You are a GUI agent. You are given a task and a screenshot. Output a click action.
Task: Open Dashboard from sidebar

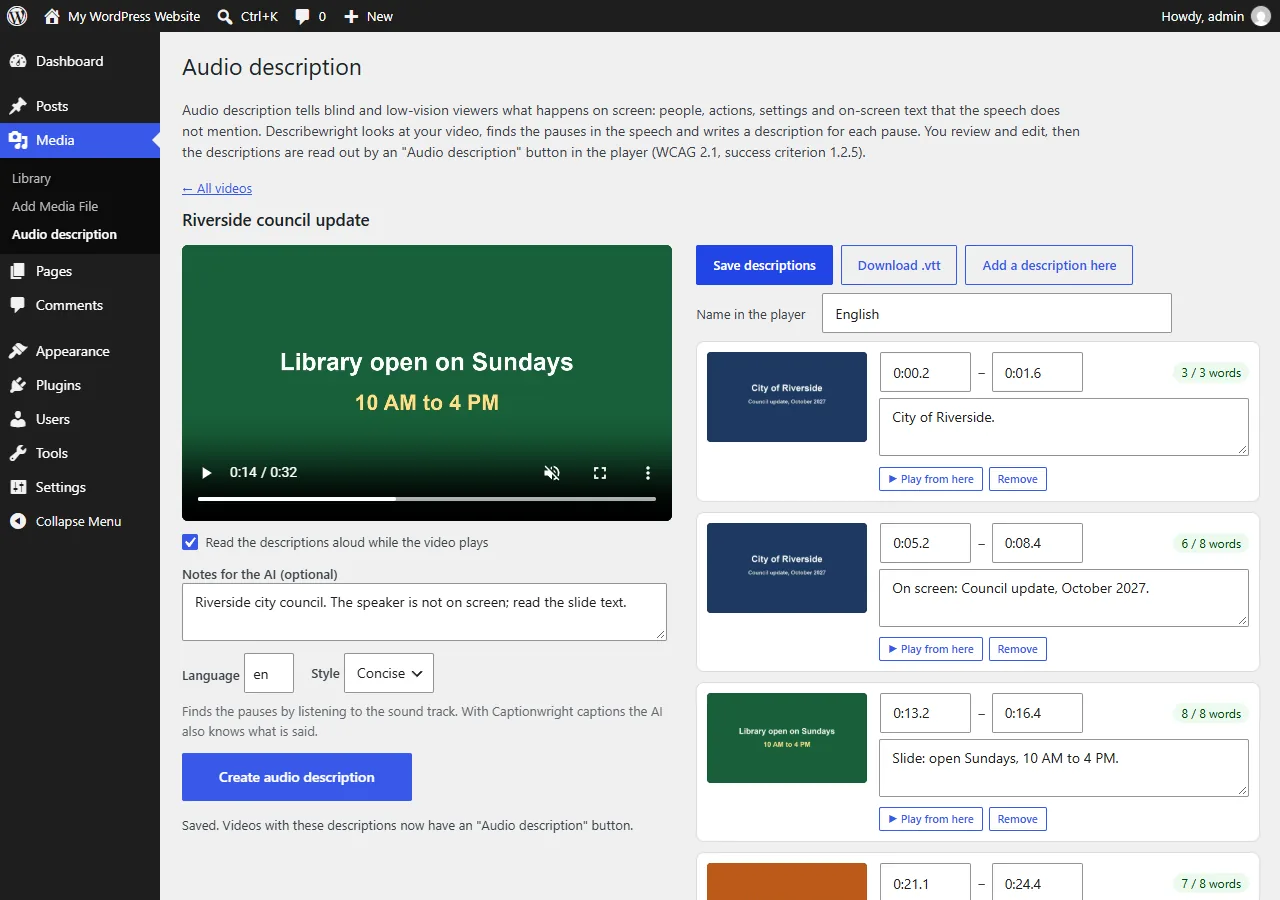[x=80, y=61]
